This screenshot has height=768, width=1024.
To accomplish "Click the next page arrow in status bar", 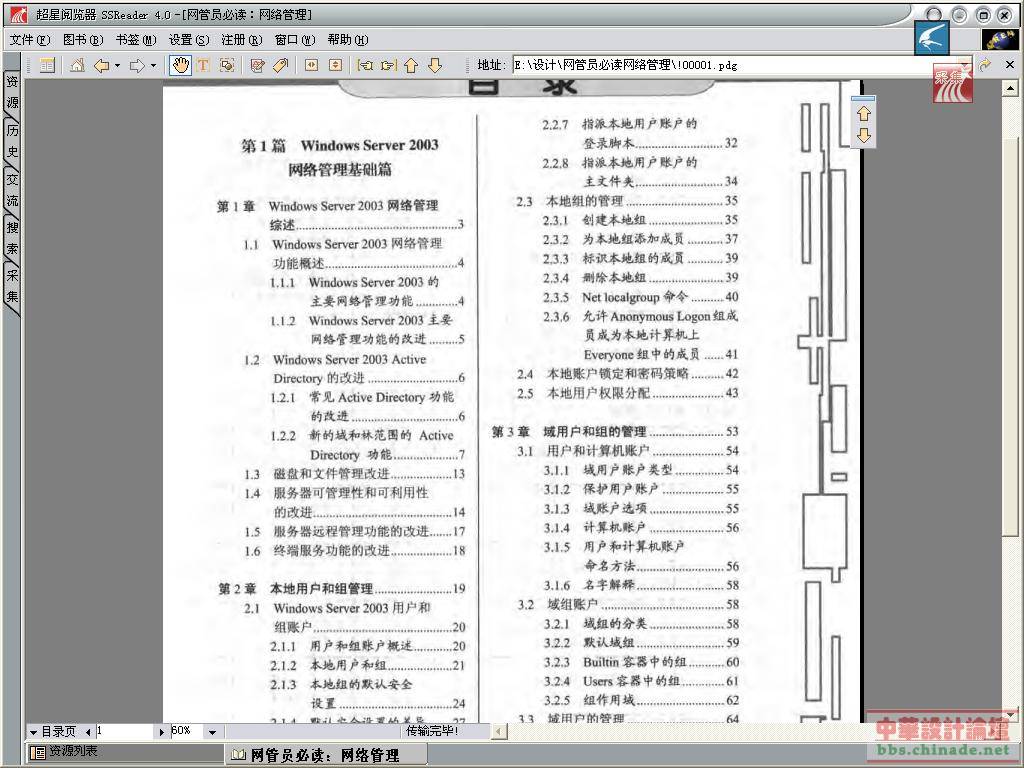I will 162,732.
